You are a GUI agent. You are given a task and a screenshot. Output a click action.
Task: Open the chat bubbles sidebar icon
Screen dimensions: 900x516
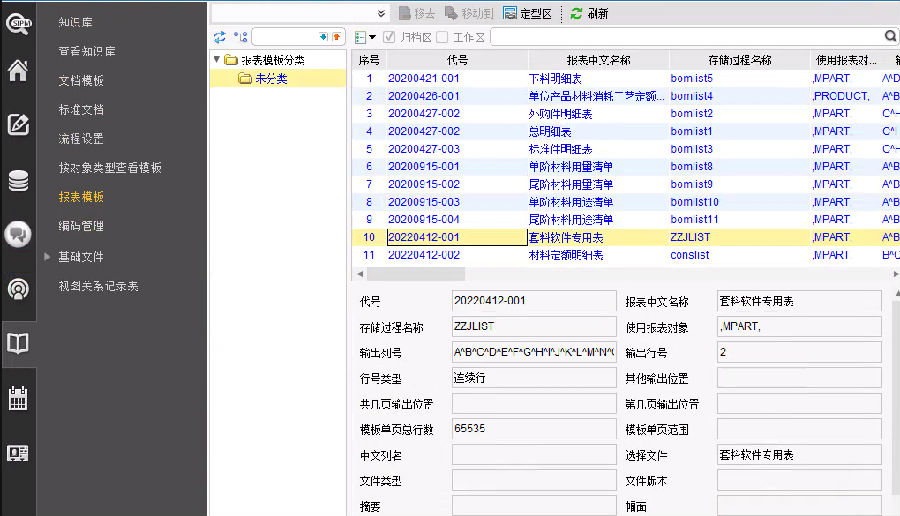(x=18, y=234)
